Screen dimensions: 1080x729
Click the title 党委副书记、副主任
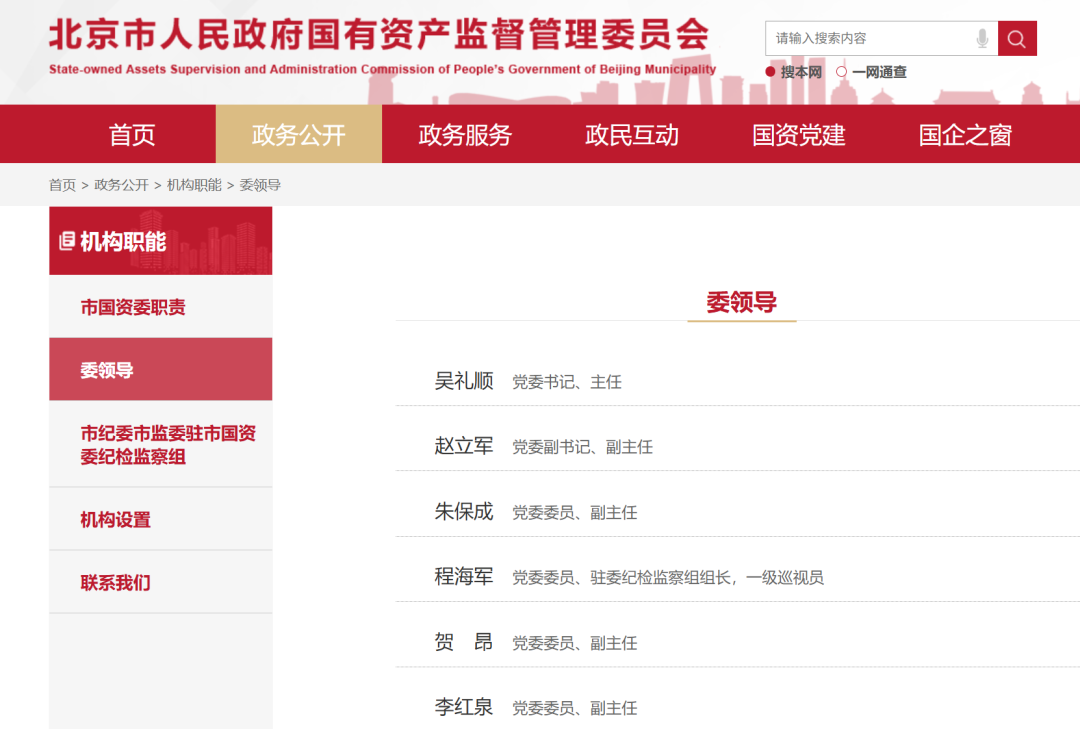[x=583, y=447]
